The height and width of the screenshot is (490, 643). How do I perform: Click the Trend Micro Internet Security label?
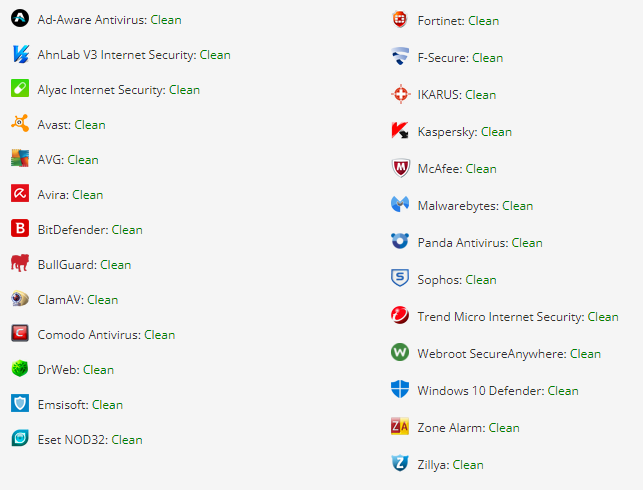pos(501,317)
